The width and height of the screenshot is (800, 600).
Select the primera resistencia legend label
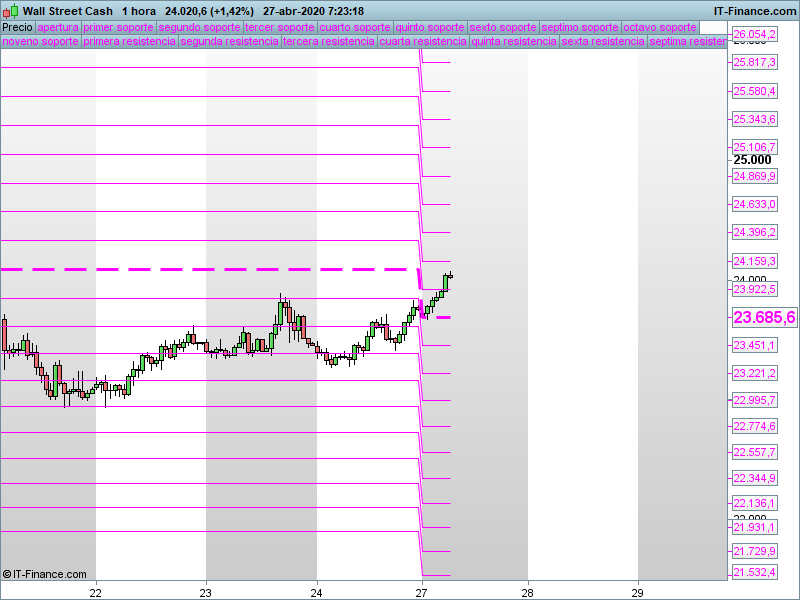click(x=130, y=41)
